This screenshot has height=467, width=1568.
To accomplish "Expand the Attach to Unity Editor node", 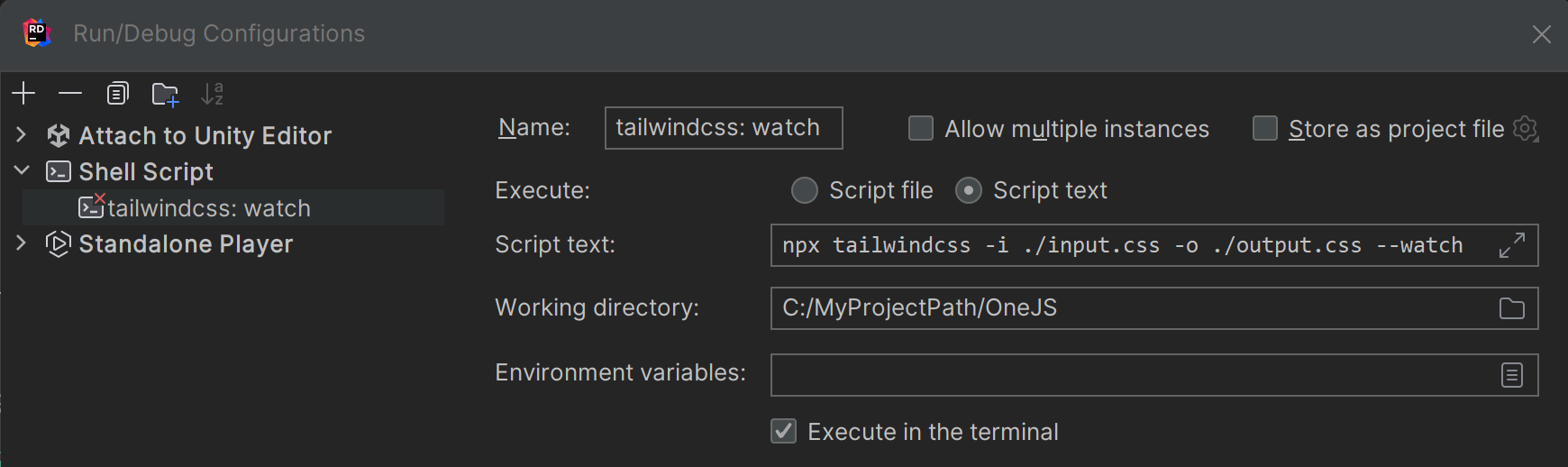I will pos(22,135).
